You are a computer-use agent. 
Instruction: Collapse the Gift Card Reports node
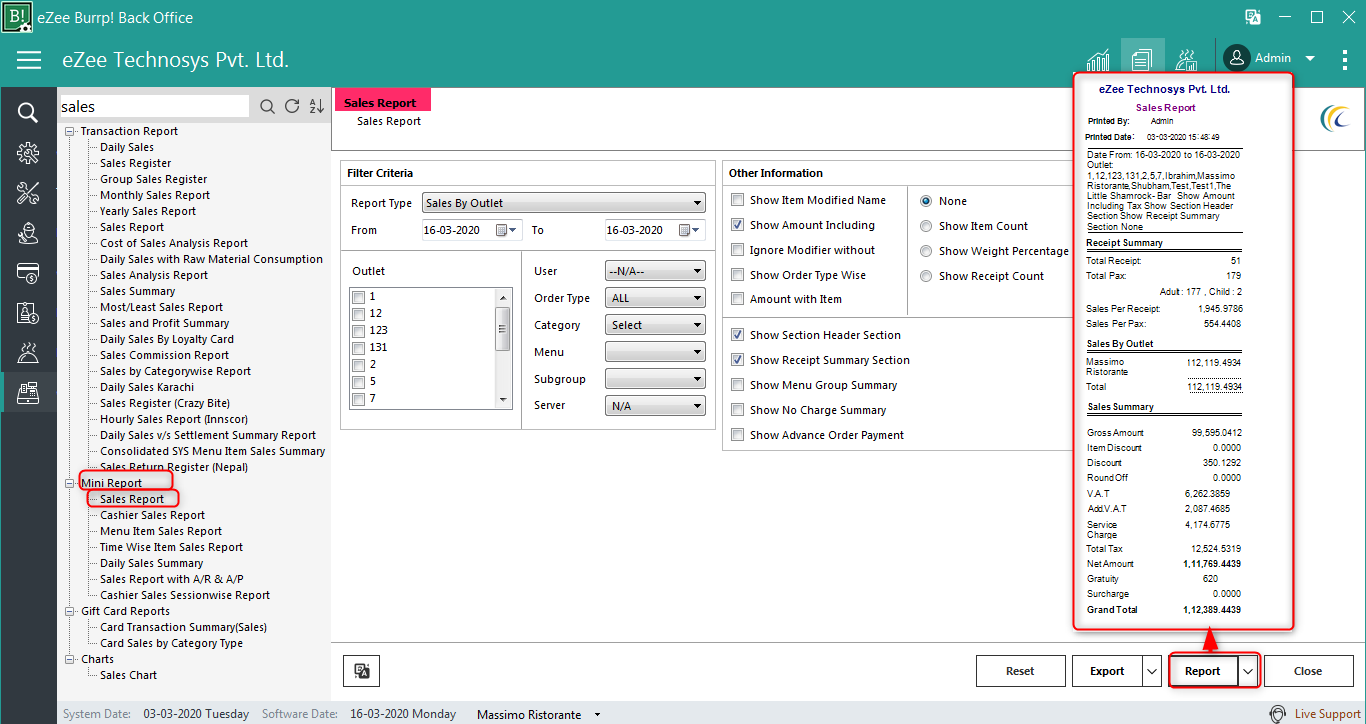click(x=70, y=611)
